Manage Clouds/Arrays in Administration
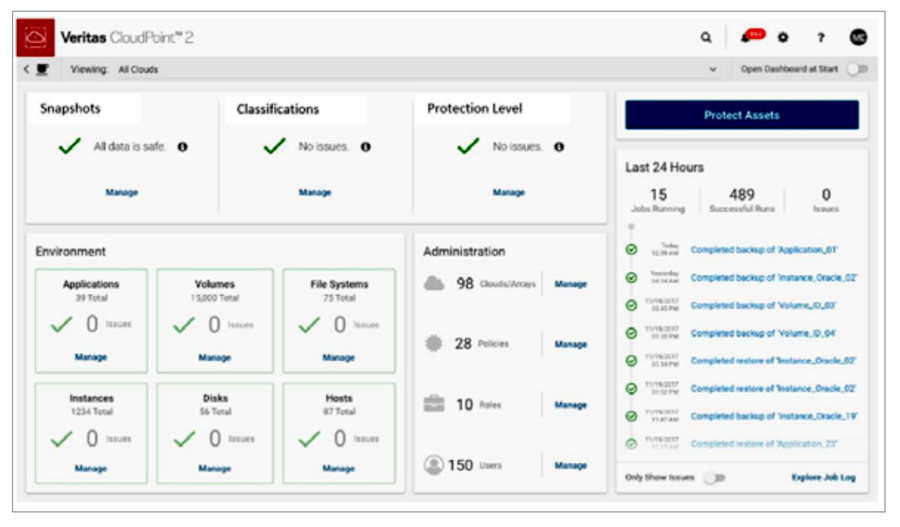The width and height of the screenshot is (900, 527). [x=571, y=284]
